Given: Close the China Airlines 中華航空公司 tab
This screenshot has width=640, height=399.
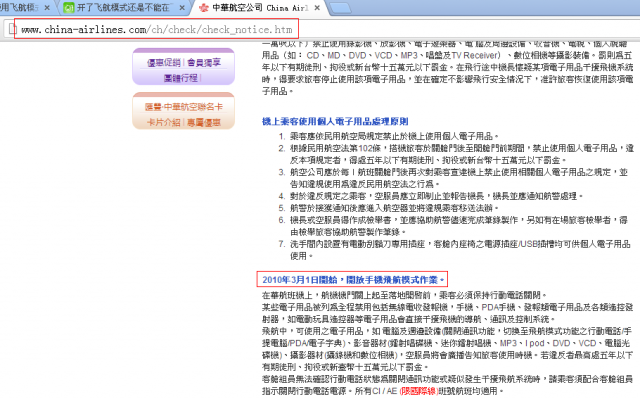Looking at the screenshot, I should pyautogui.click(x=317, y=8).
